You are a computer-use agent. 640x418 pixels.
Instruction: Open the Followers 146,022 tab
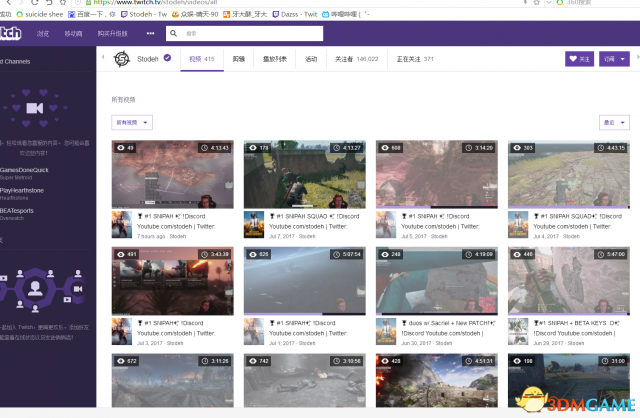point(357,59)
